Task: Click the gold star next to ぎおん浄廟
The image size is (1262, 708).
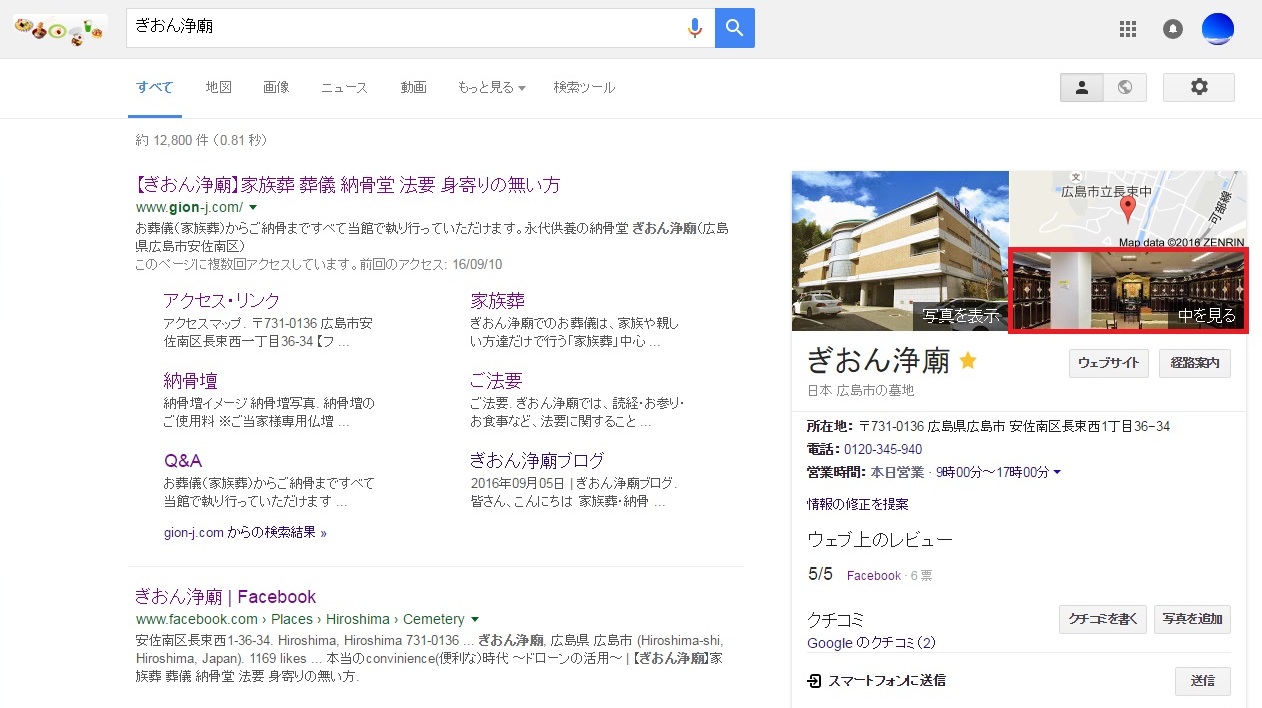Action: (968, 361)
